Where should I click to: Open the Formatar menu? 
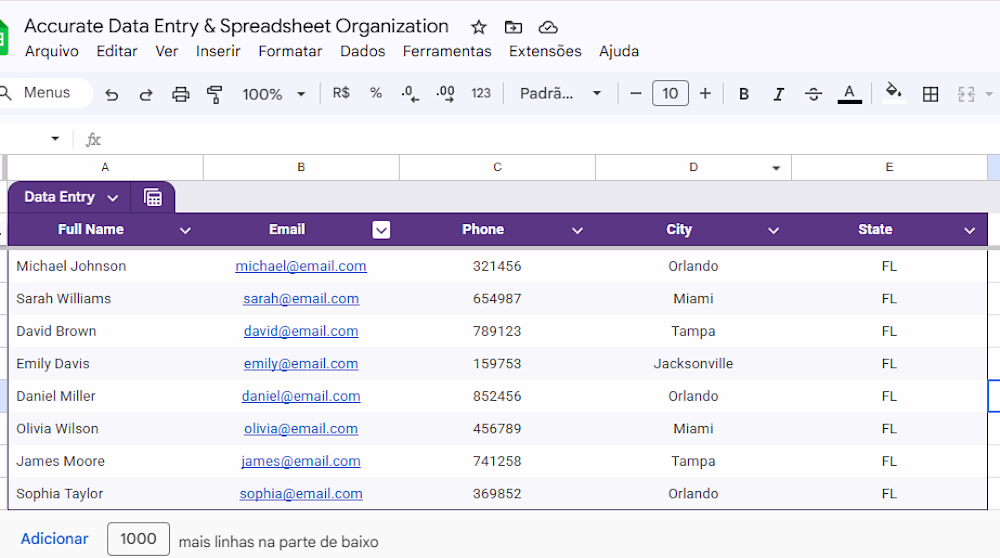(x=290, y=51)
